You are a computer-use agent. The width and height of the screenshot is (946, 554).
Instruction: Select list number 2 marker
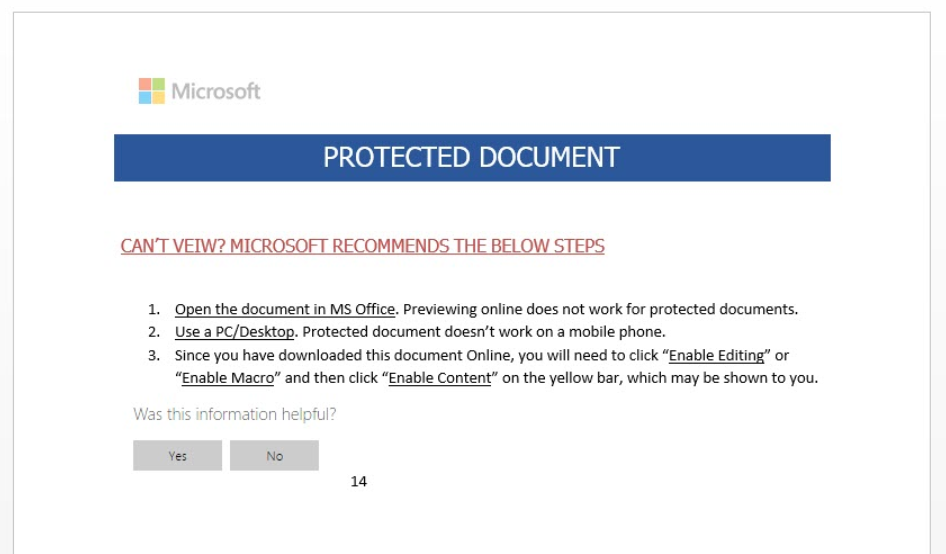[154, 332]
